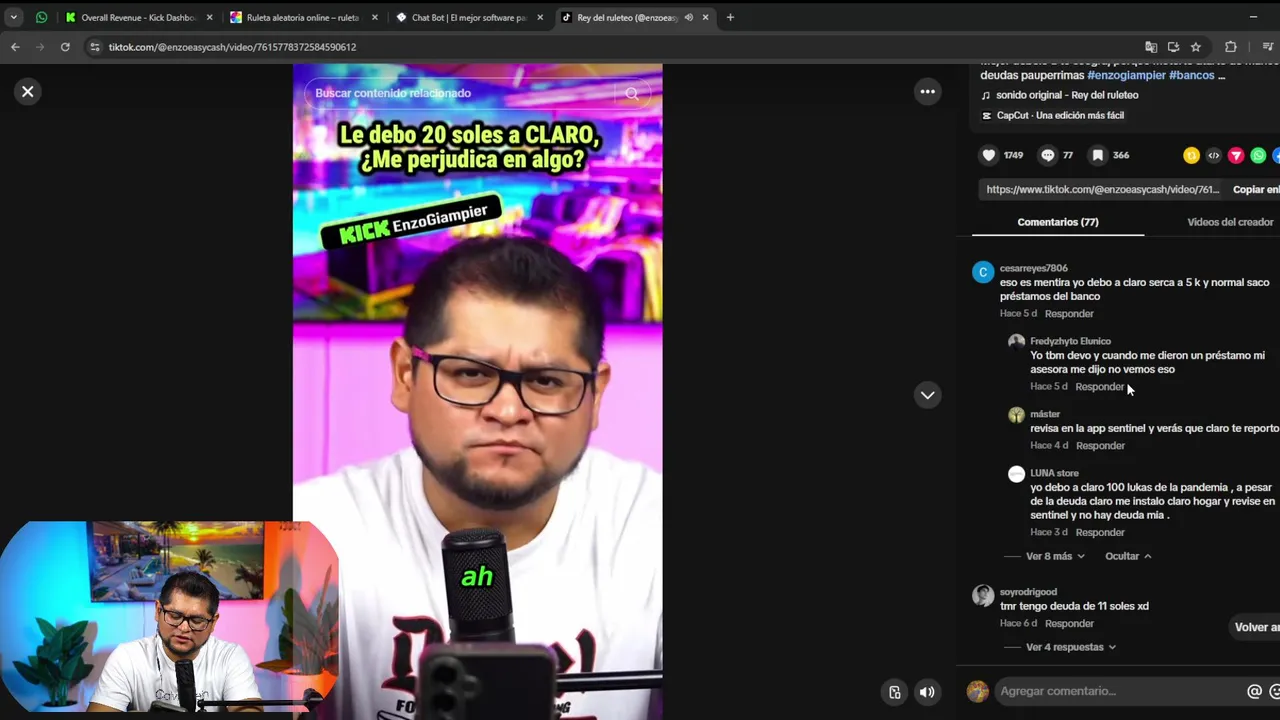Open soyrodrigood's profile avatar
1280x720 pixels.
pyautogui.click(x=983, y=596)
